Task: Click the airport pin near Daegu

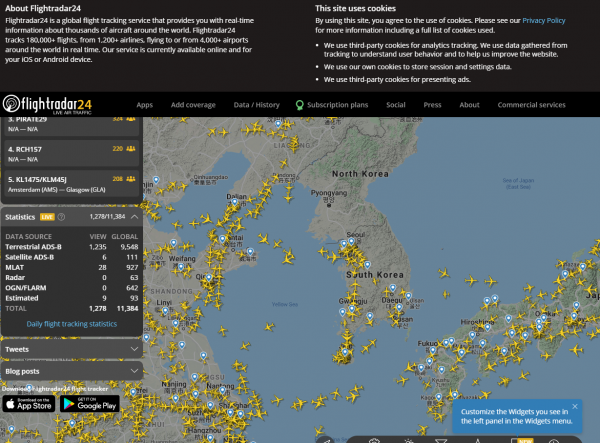Action: pos(393,288)
